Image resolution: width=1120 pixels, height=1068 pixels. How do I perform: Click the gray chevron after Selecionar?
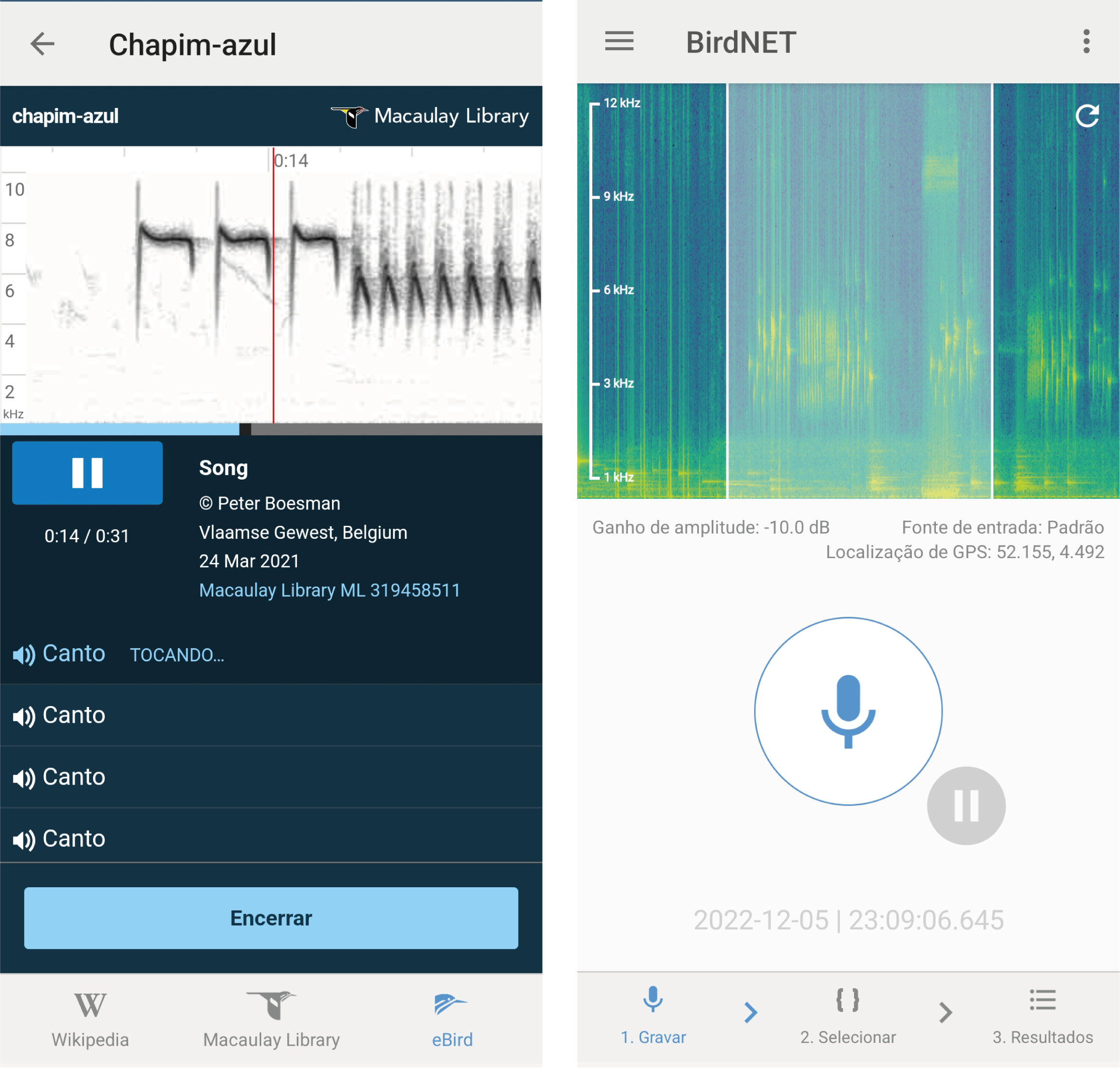(x=945, y=1012)
